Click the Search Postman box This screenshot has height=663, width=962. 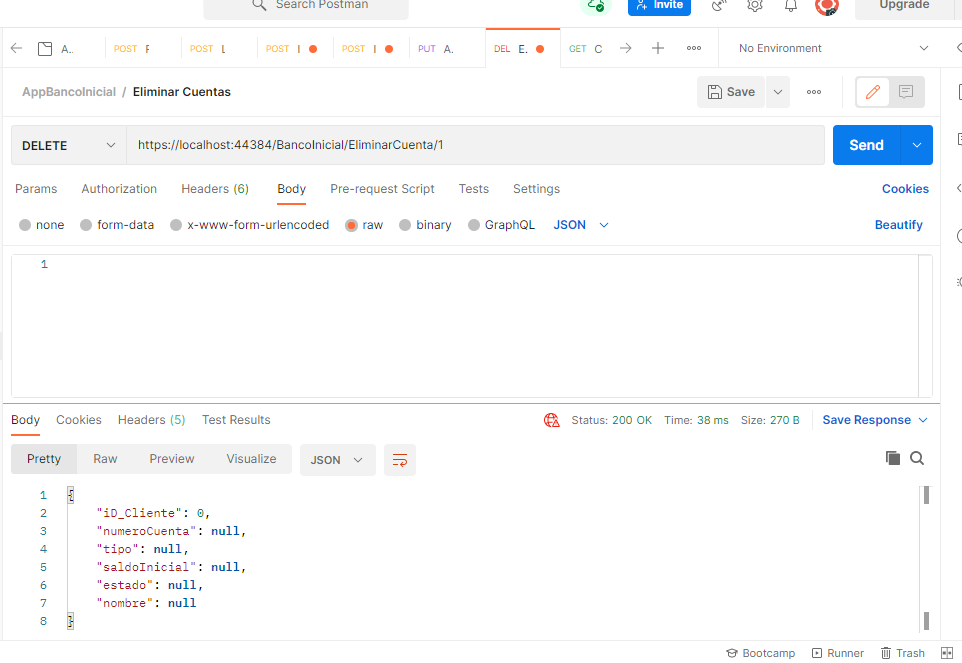pyautogui.click(x=306, y=6)
